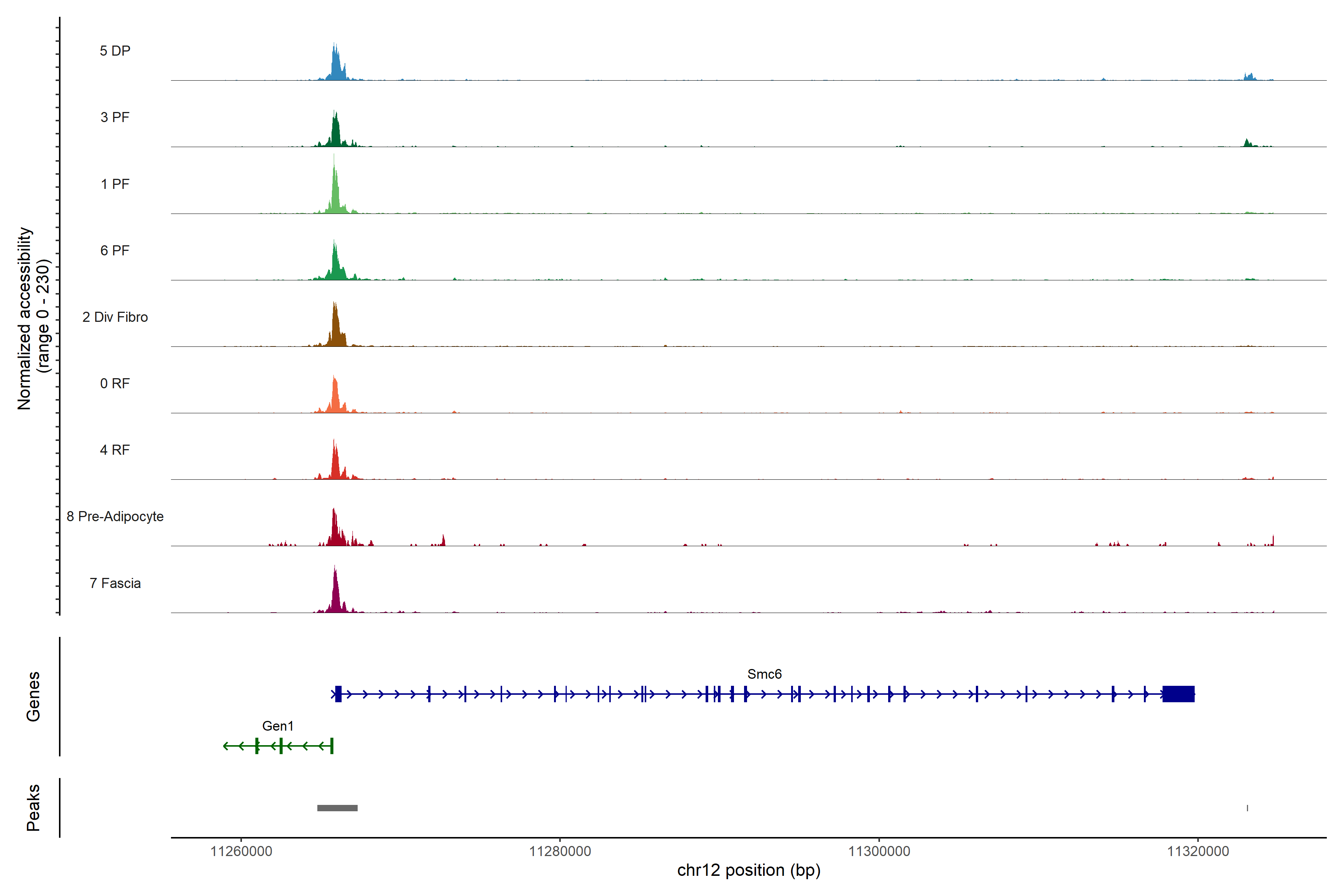This screenshot has width=1344, height=896.
Task: Click the Gen1 gene name
Action: (x=278, y=726)
